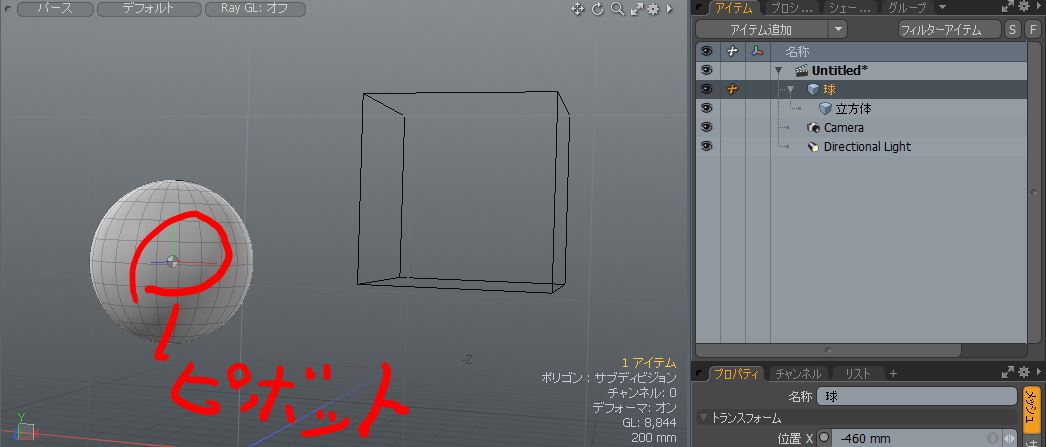
Task: Click the 立方体 mesh cube icon
Action: pos(825,109)
